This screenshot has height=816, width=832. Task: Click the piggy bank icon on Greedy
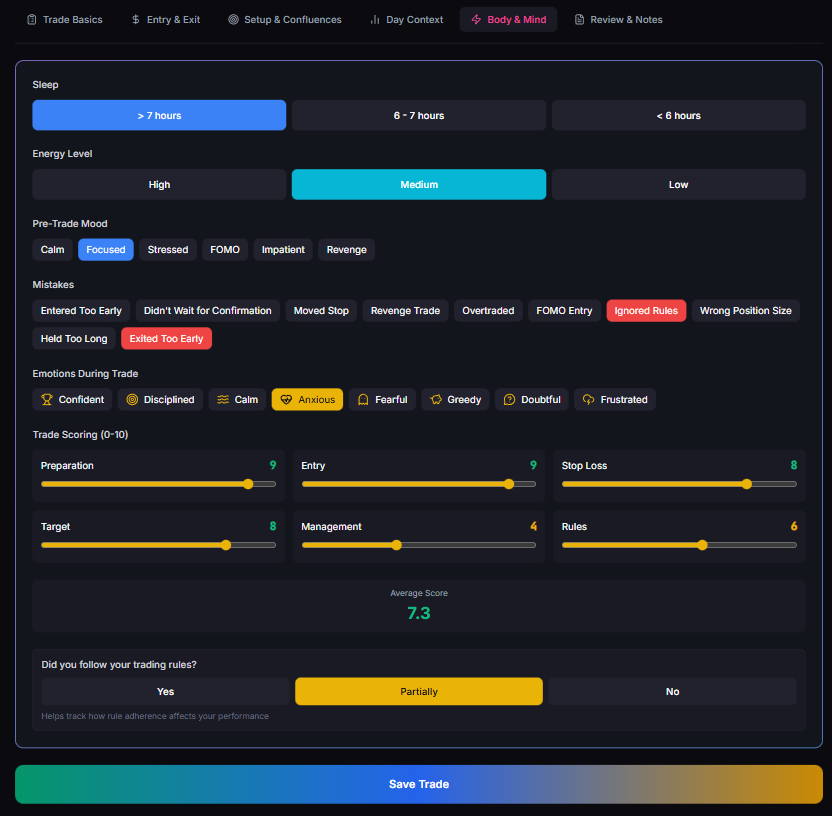click(435, 400)
